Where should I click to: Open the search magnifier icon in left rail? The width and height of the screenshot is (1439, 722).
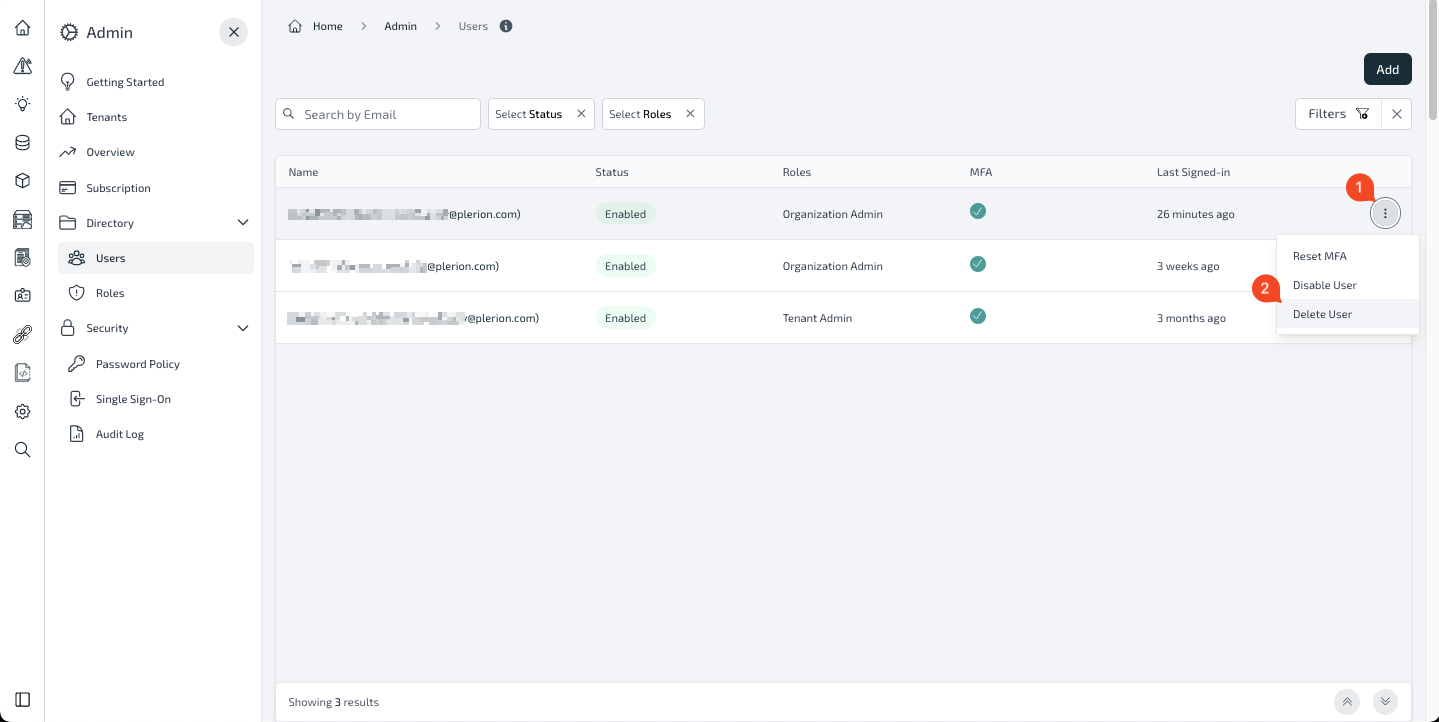[x=22, y=449]
